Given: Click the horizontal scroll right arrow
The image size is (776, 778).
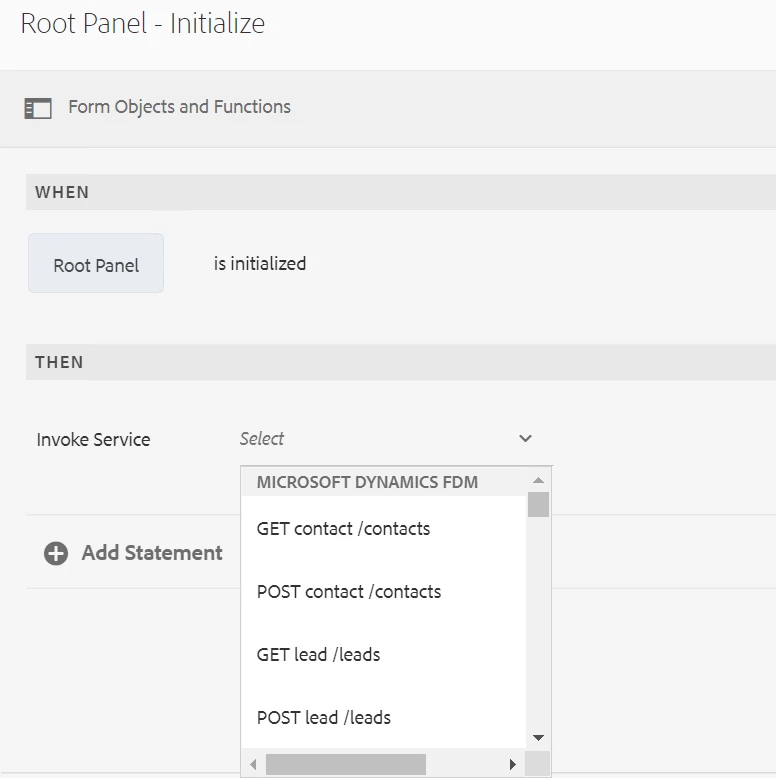Looking at the screenshot, I should coord(512,765).
